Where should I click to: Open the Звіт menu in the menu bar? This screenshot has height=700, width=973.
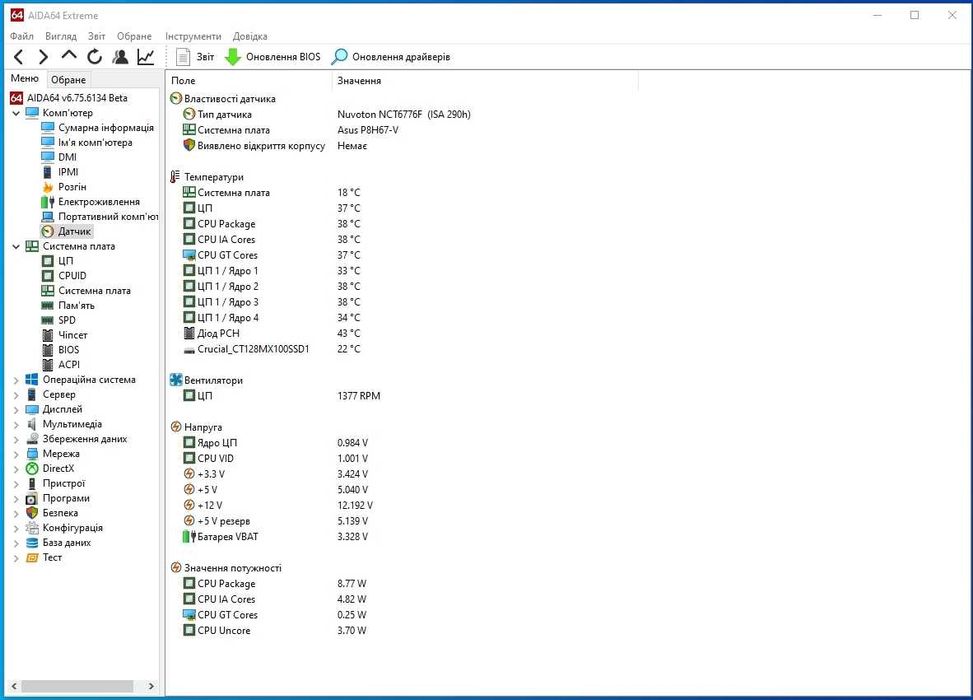96,36
